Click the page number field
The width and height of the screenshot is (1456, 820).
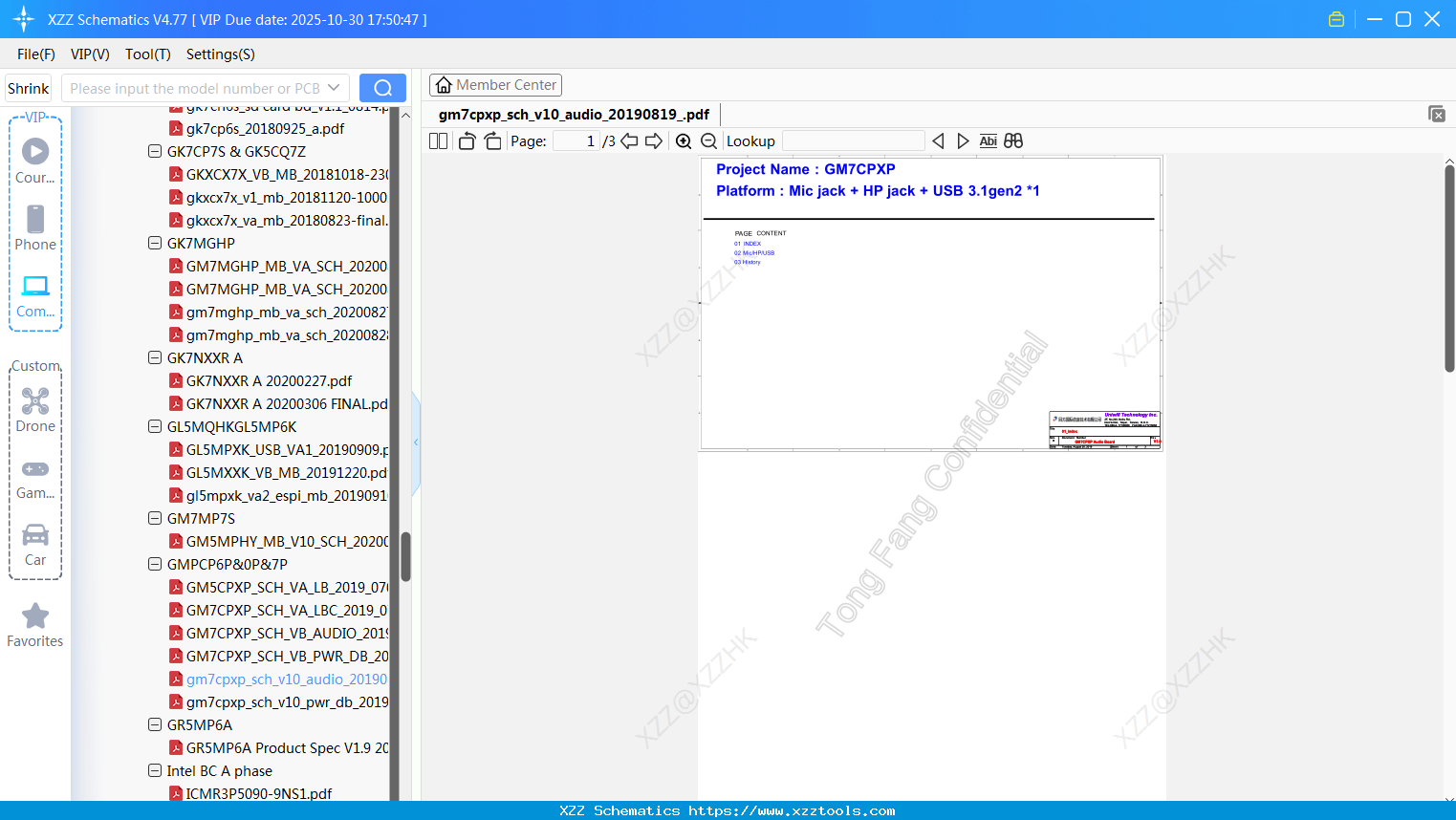pos(576,141)
